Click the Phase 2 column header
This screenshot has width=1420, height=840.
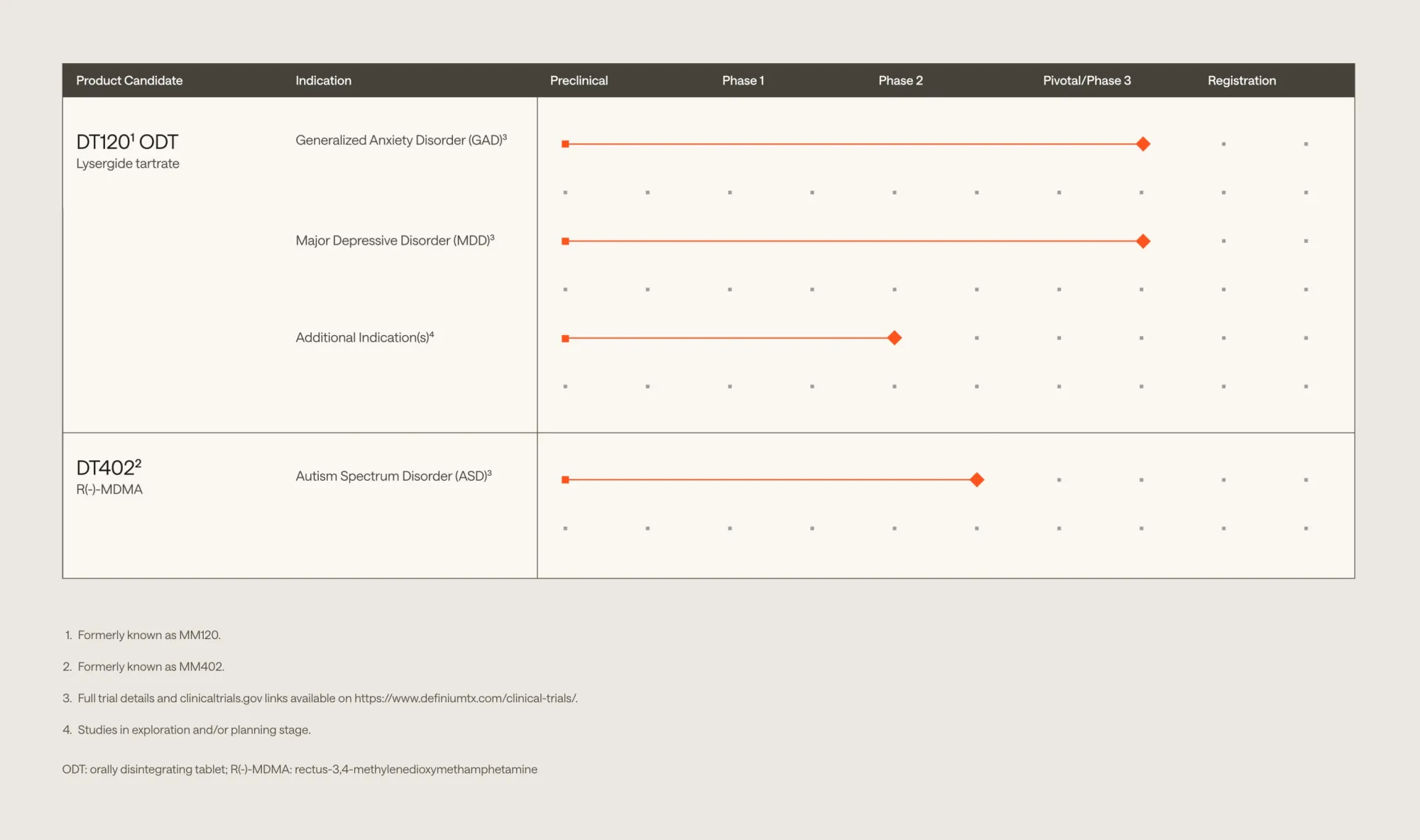point(900,81)
